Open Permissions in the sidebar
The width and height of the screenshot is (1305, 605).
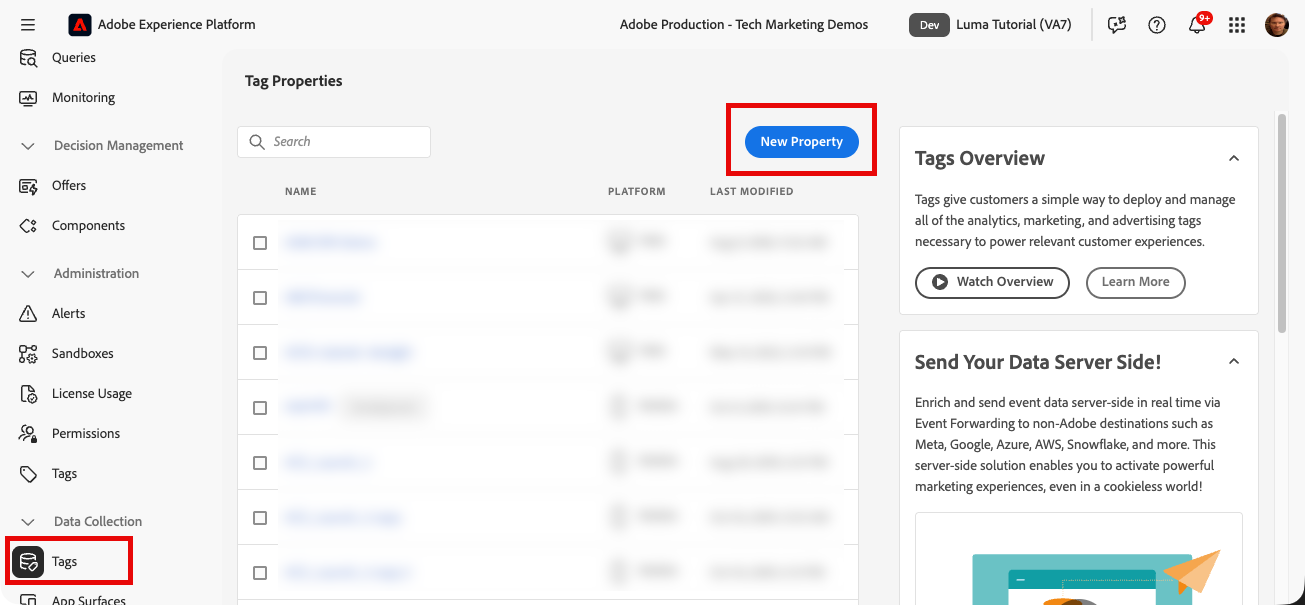coord(86,434)
